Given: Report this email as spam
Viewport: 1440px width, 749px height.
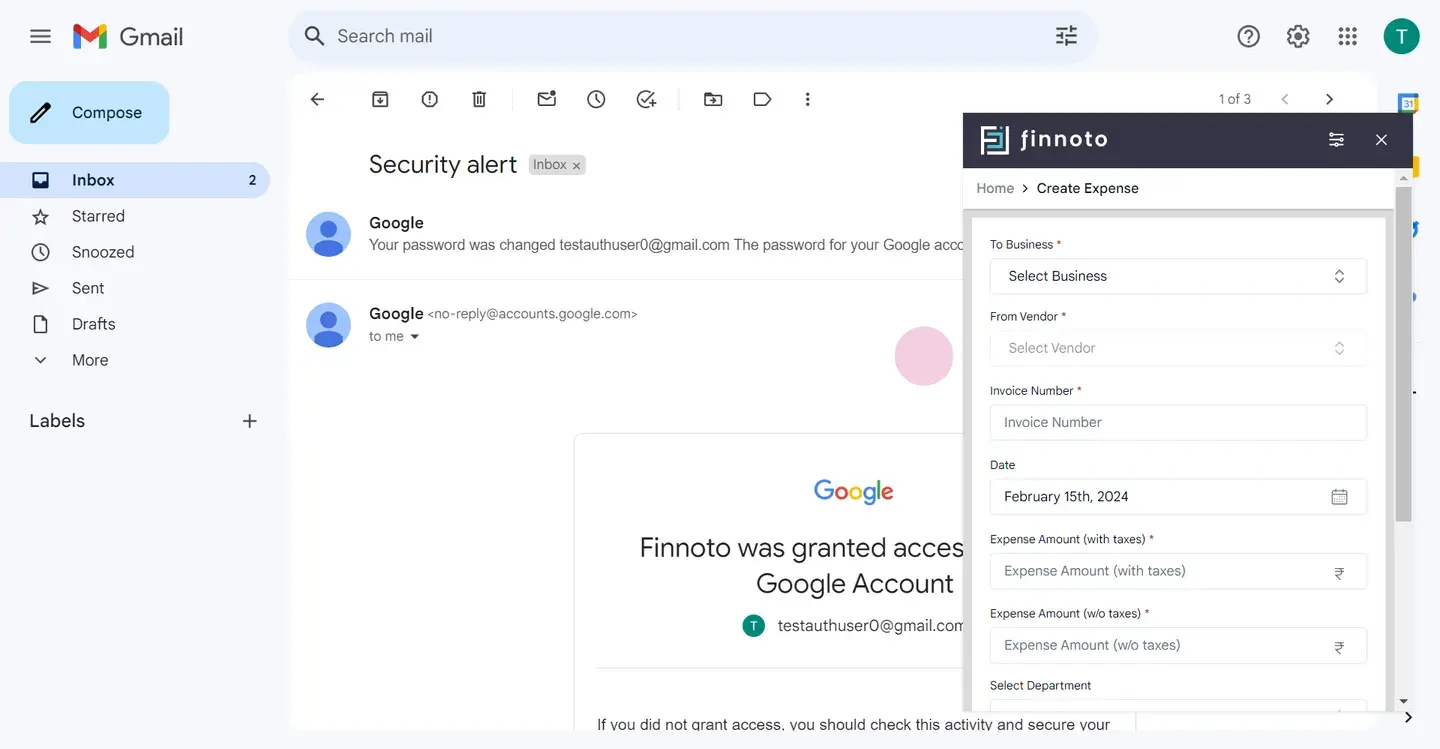Looking at the screenshot, I should [x=430, y=99].
